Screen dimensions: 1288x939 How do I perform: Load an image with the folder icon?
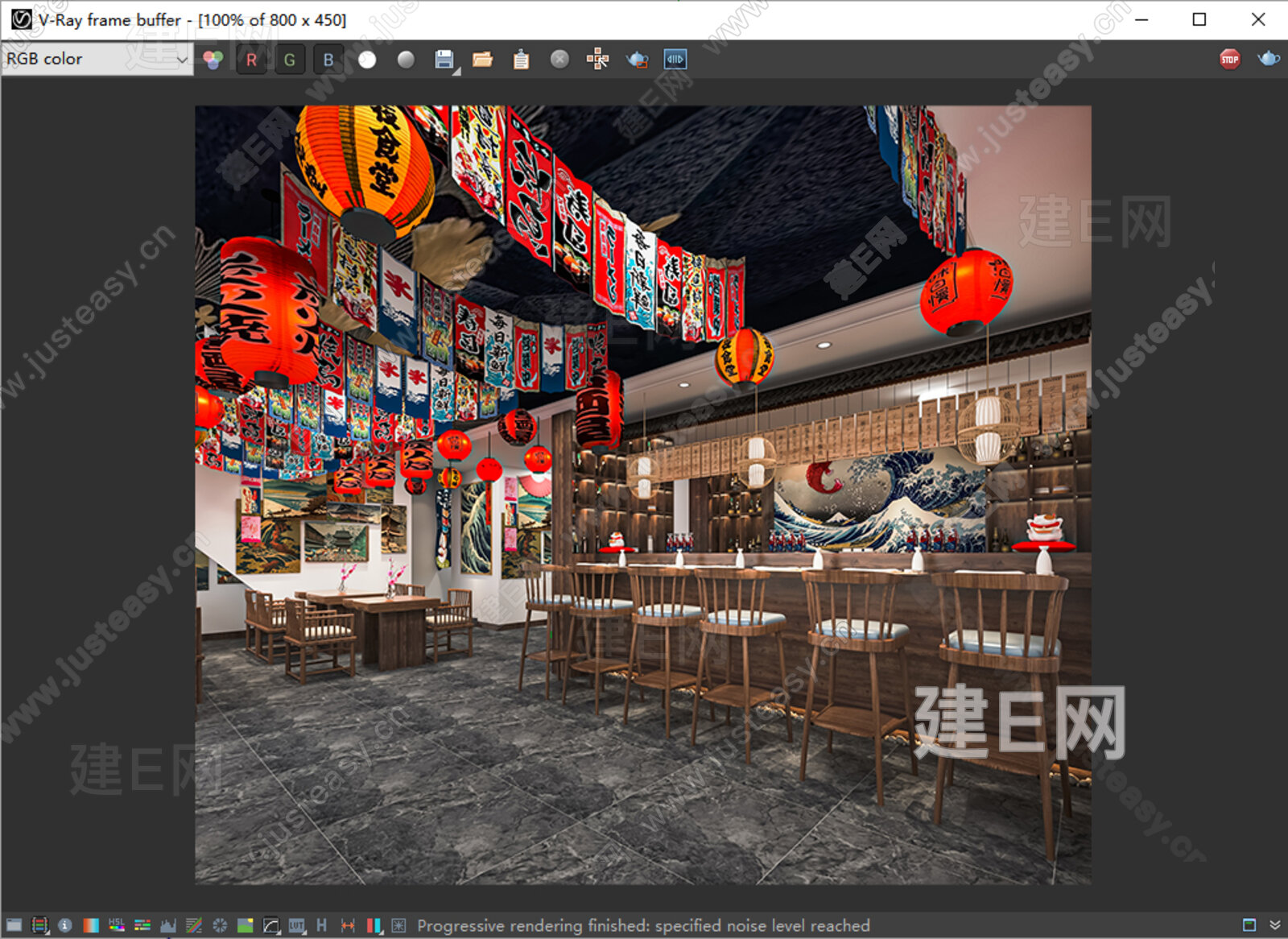[482, 60]
